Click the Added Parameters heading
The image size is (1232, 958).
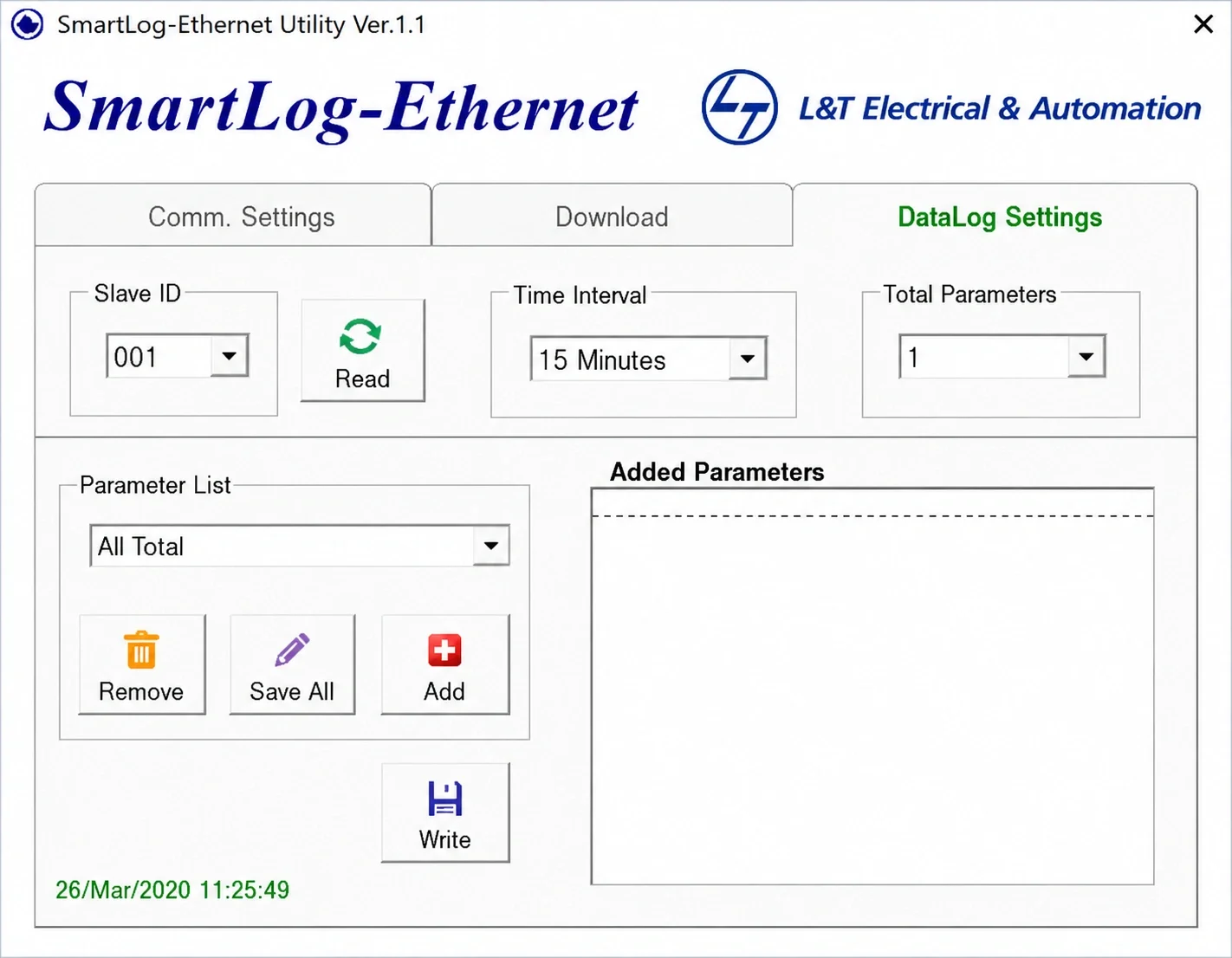(x=717, y=472)
